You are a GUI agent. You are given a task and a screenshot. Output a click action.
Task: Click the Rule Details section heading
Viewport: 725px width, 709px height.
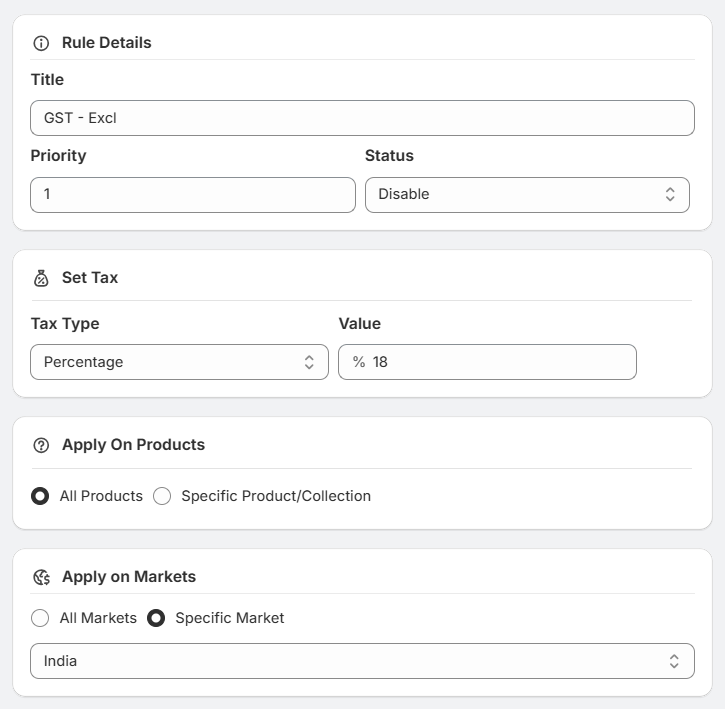tap(107, 43)
